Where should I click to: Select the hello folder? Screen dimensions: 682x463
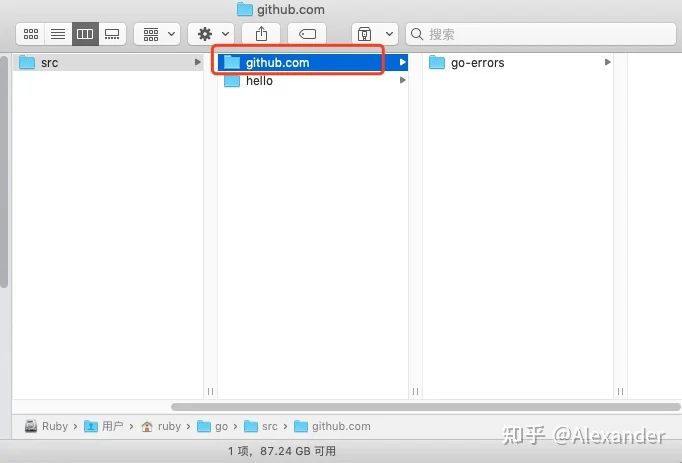point(259,81)
